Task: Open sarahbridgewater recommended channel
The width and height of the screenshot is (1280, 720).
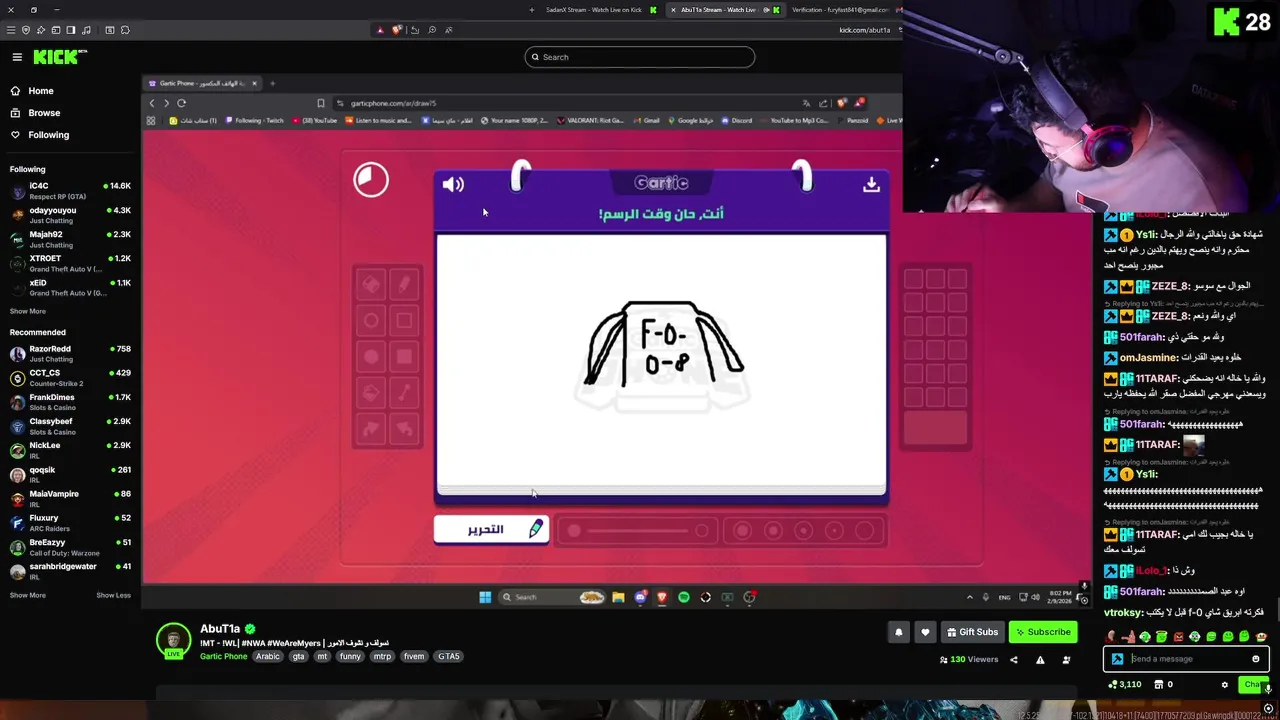Action: tap(70, 571)
